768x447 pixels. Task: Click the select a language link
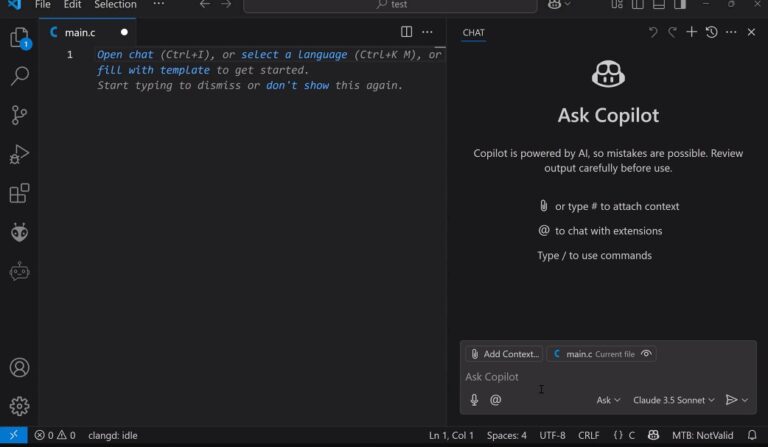[294, 54]
